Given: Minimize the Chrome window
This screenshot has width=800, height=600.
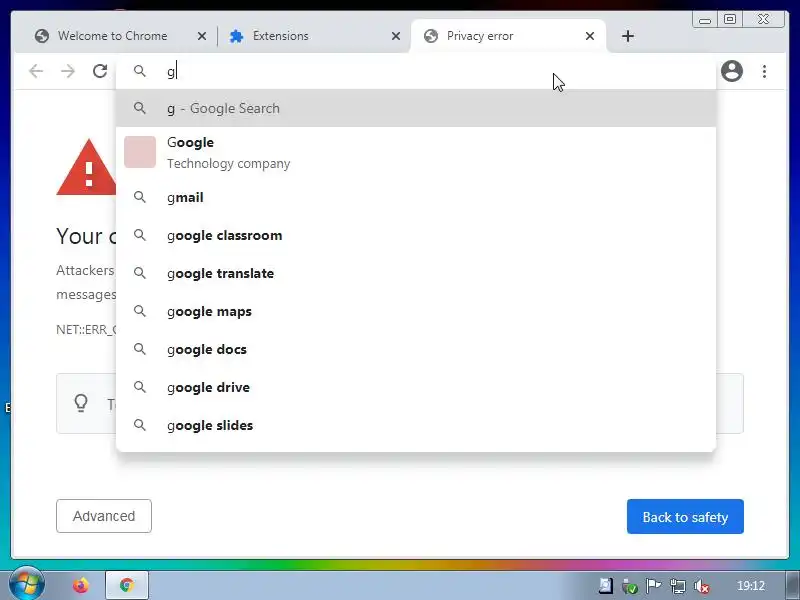Looking at the screenshot, I should click(705, 20).
